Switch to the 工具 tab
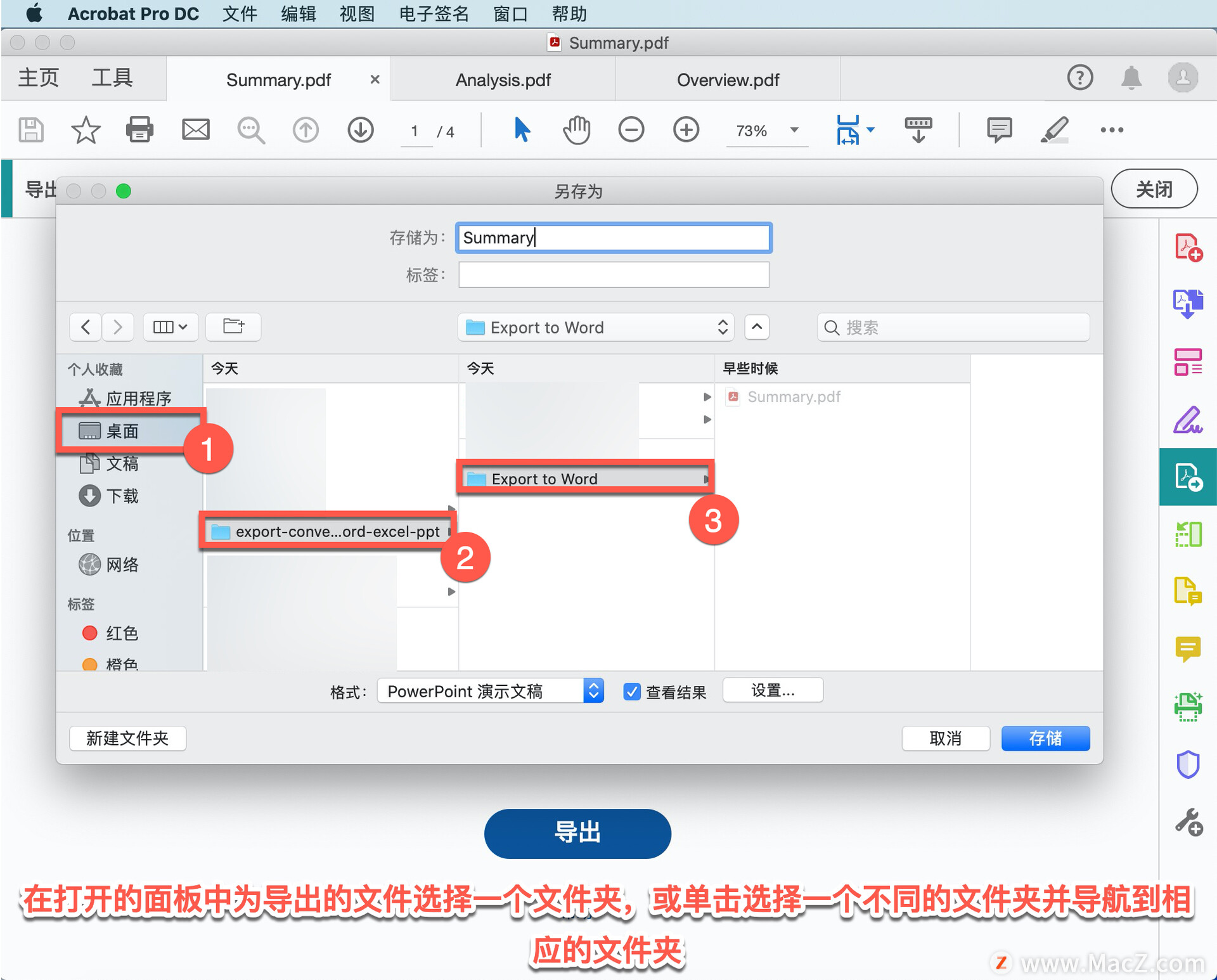This screenshot has width=1217, height=980. coord(112,78)
